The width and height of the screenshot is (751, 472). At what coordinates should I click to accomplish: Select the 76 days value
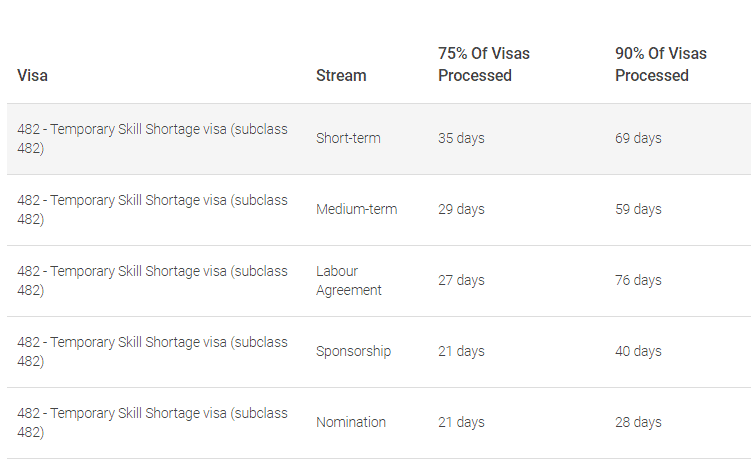pyautogui.click(x=638, y=280)
